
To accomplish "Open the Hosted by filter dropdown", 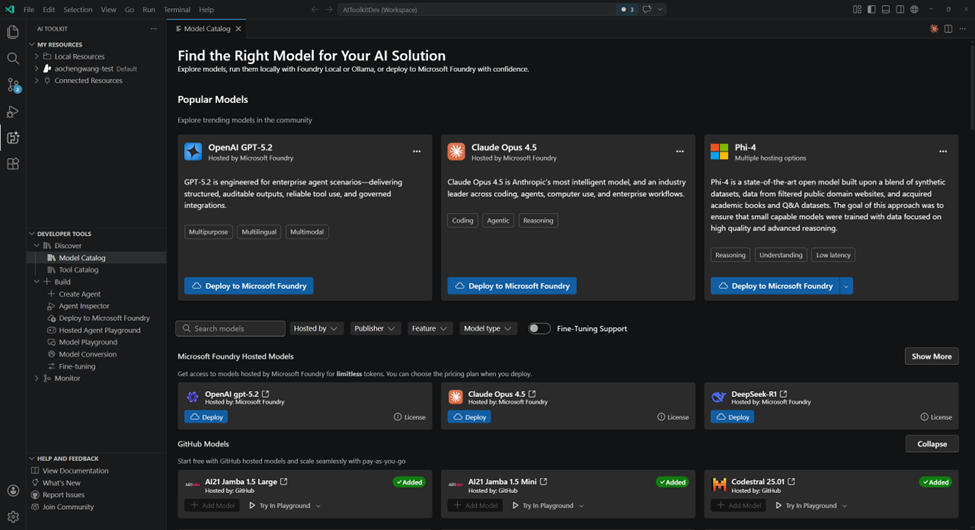I will tap(317, 328).
